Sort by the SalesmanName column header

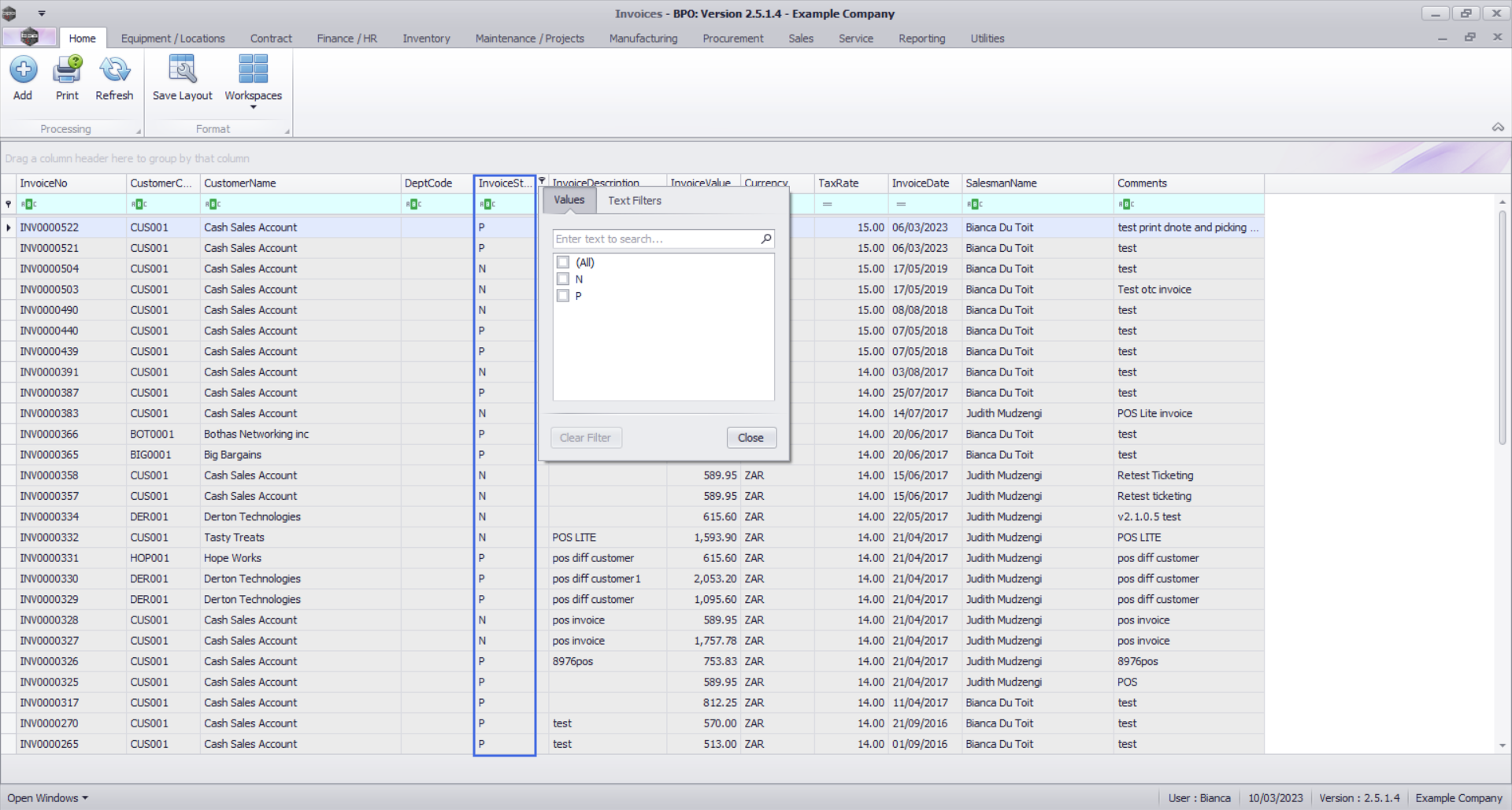pyautogui.click(x=1038, y=183)
